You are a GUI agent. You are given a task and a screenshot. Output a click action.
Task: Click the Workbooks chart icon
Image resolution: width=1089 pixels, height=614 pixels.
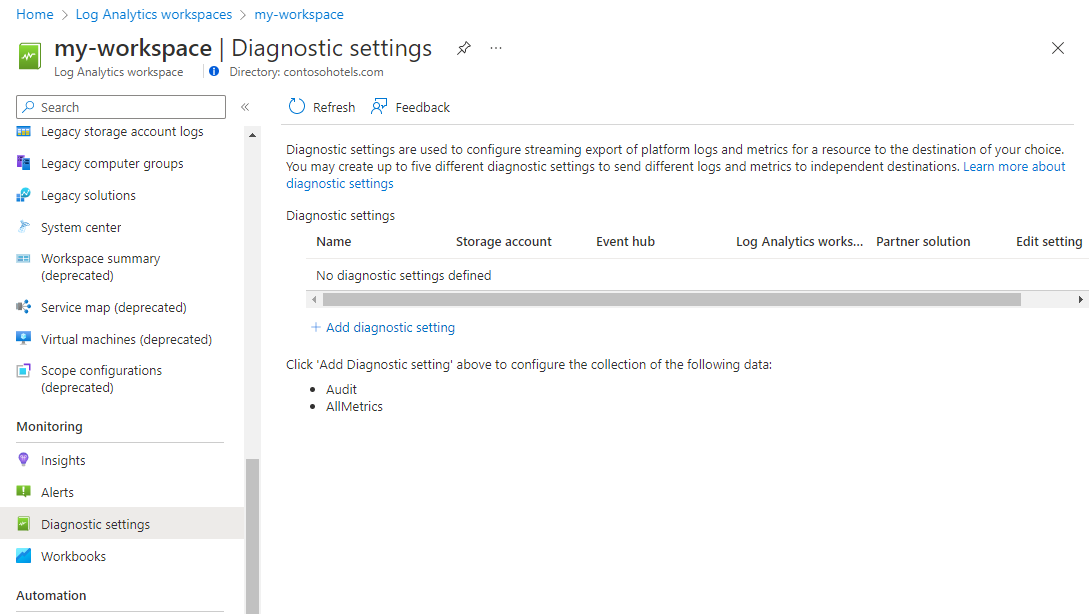point(24,556)
